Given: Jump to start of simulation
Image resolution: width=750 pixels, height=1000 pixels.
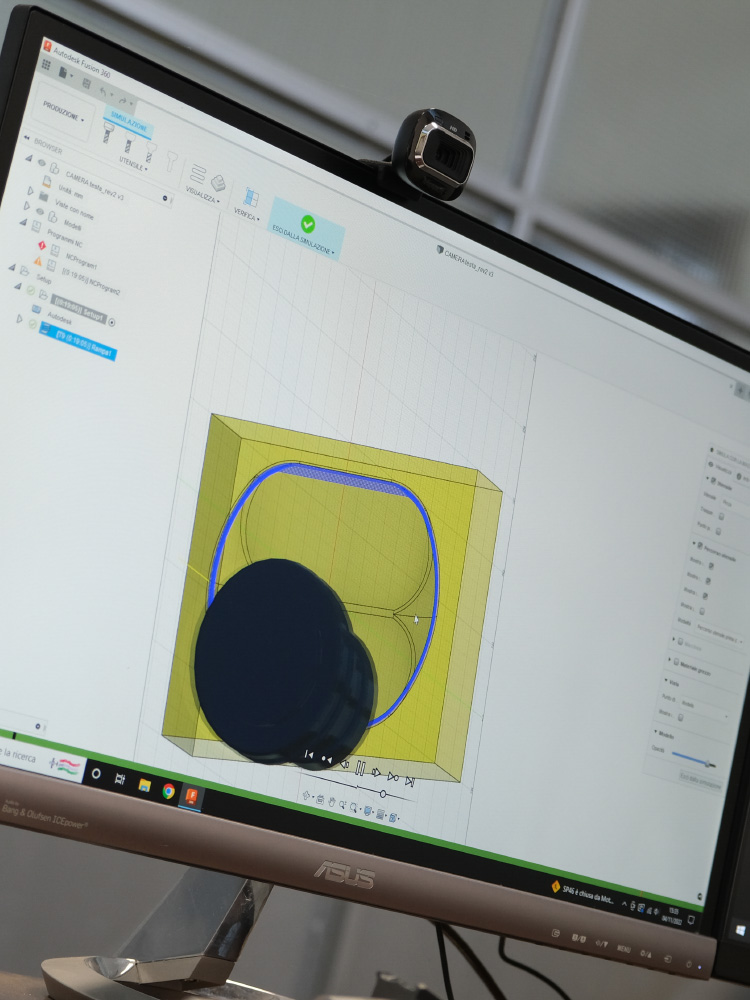Looking at the screenshot, I should click(x=309, y=754).
